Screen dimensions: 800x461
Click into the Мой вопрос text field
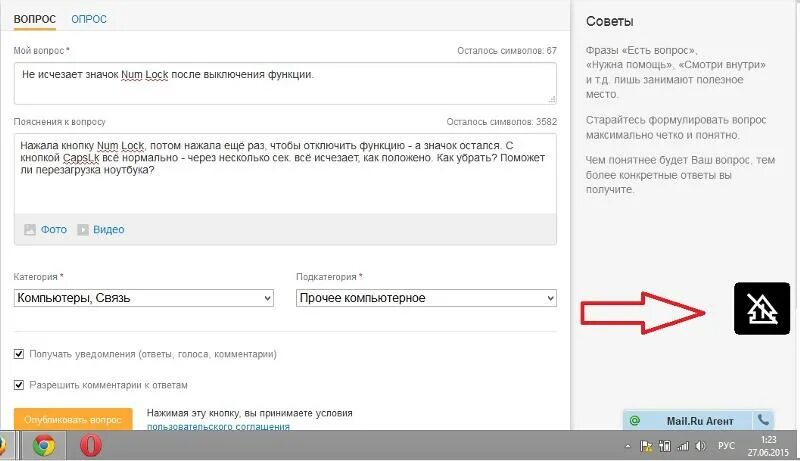[x=285, y=84]
